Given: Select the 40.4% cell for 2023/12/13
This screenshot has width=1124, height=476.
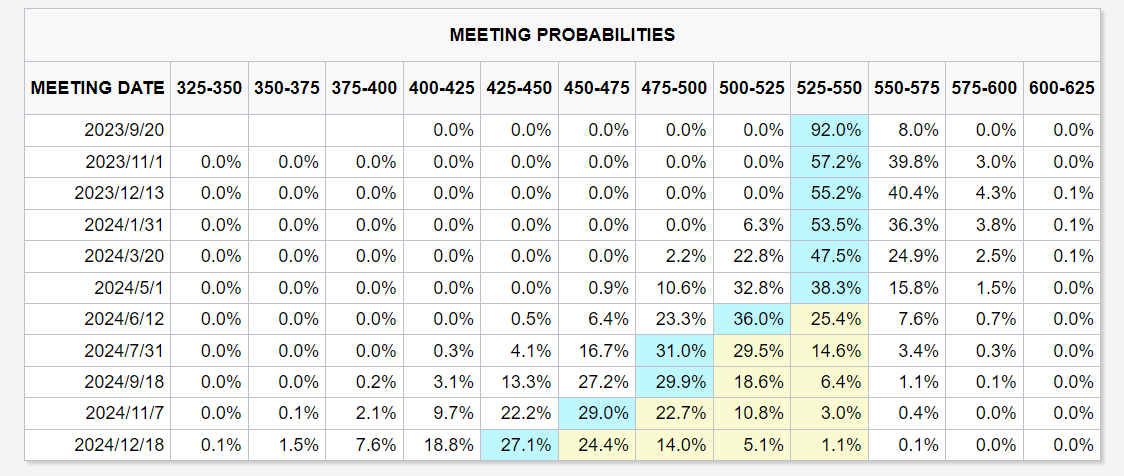Looking at the screenshot, I should click(907, 193).
